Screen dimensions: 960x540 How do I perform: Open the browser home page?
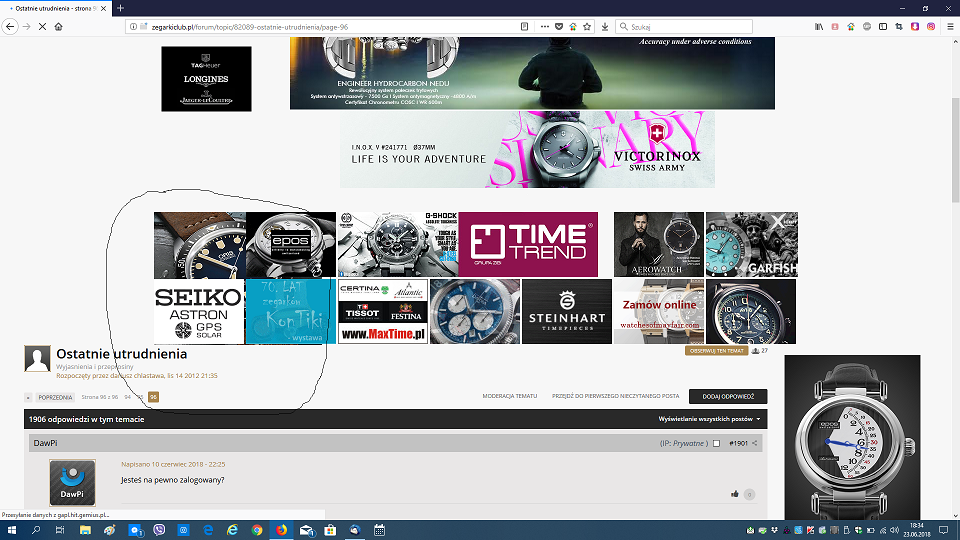click(x=59, y=27)
